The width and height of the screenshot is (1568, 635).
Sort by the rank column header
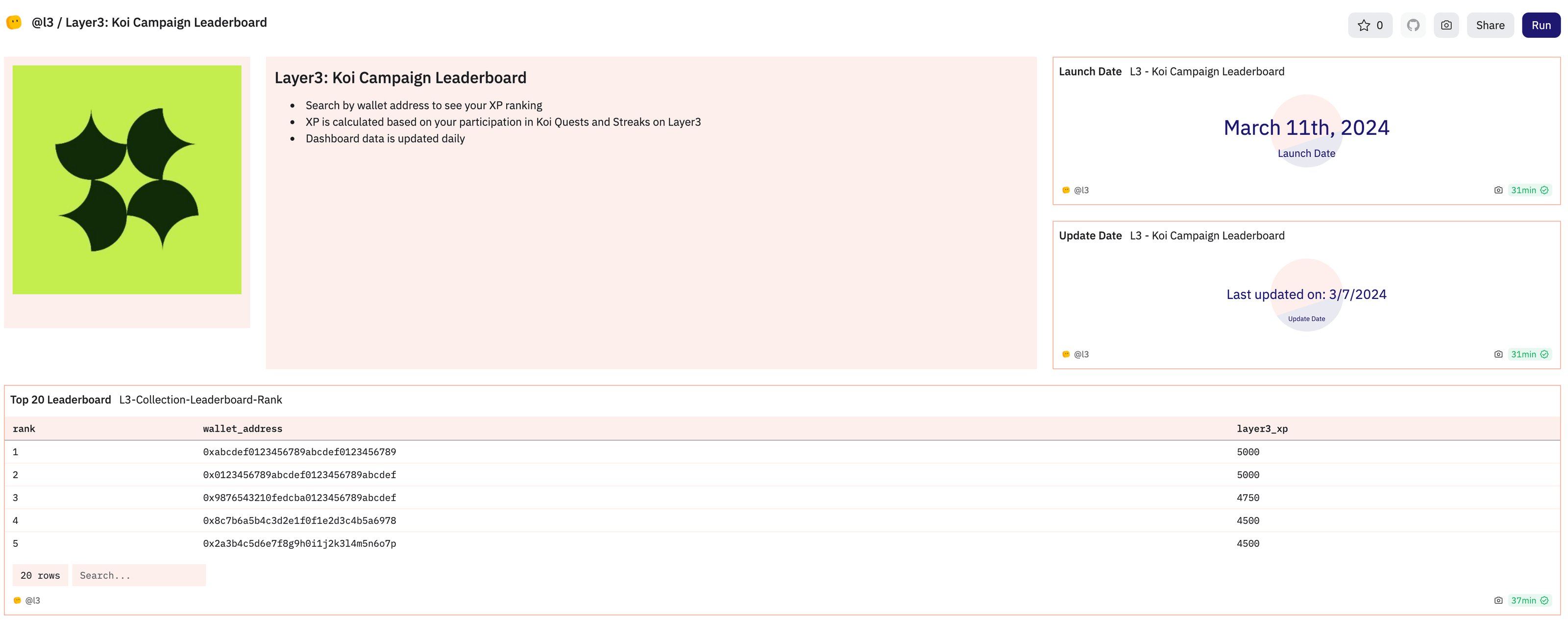click(x=24, y=429)
